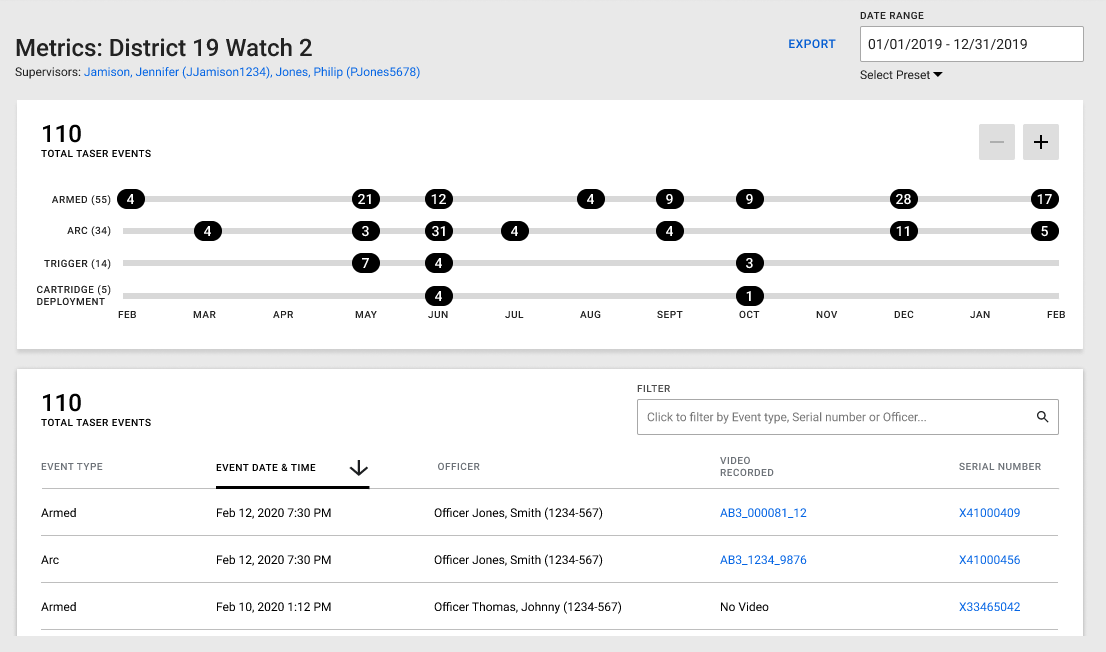Click the Officer column header
Image resolution: width=1106 pixels, height=652 pixels.
click(458, 466)
